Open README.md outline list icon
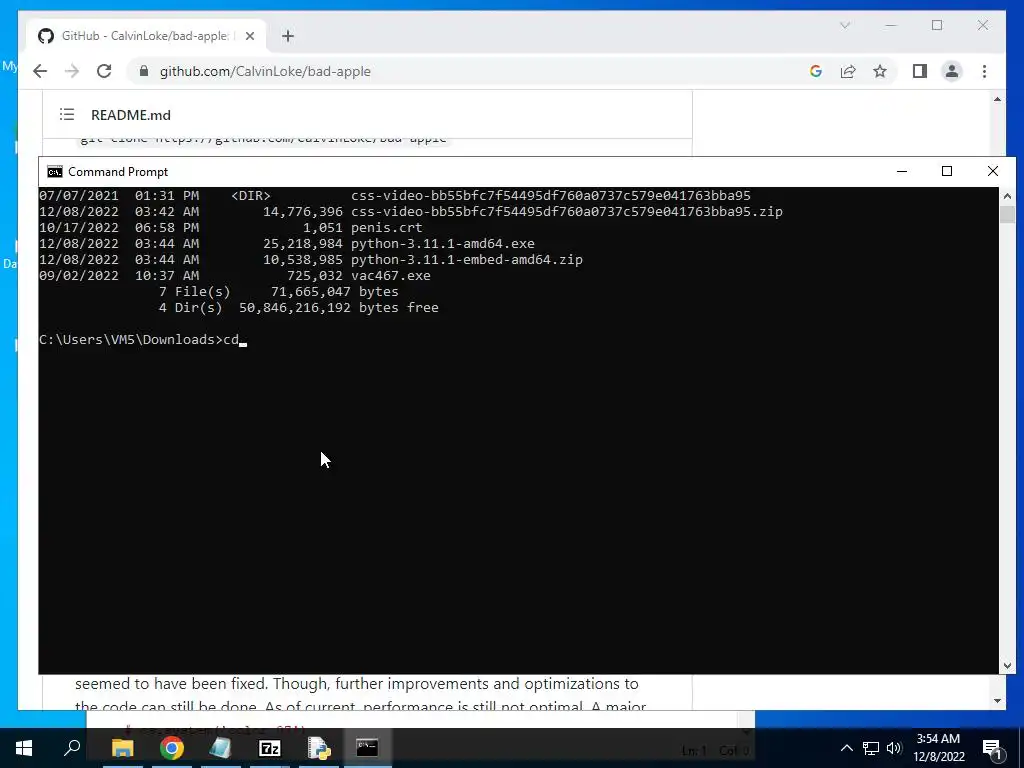 coord(67,114)
